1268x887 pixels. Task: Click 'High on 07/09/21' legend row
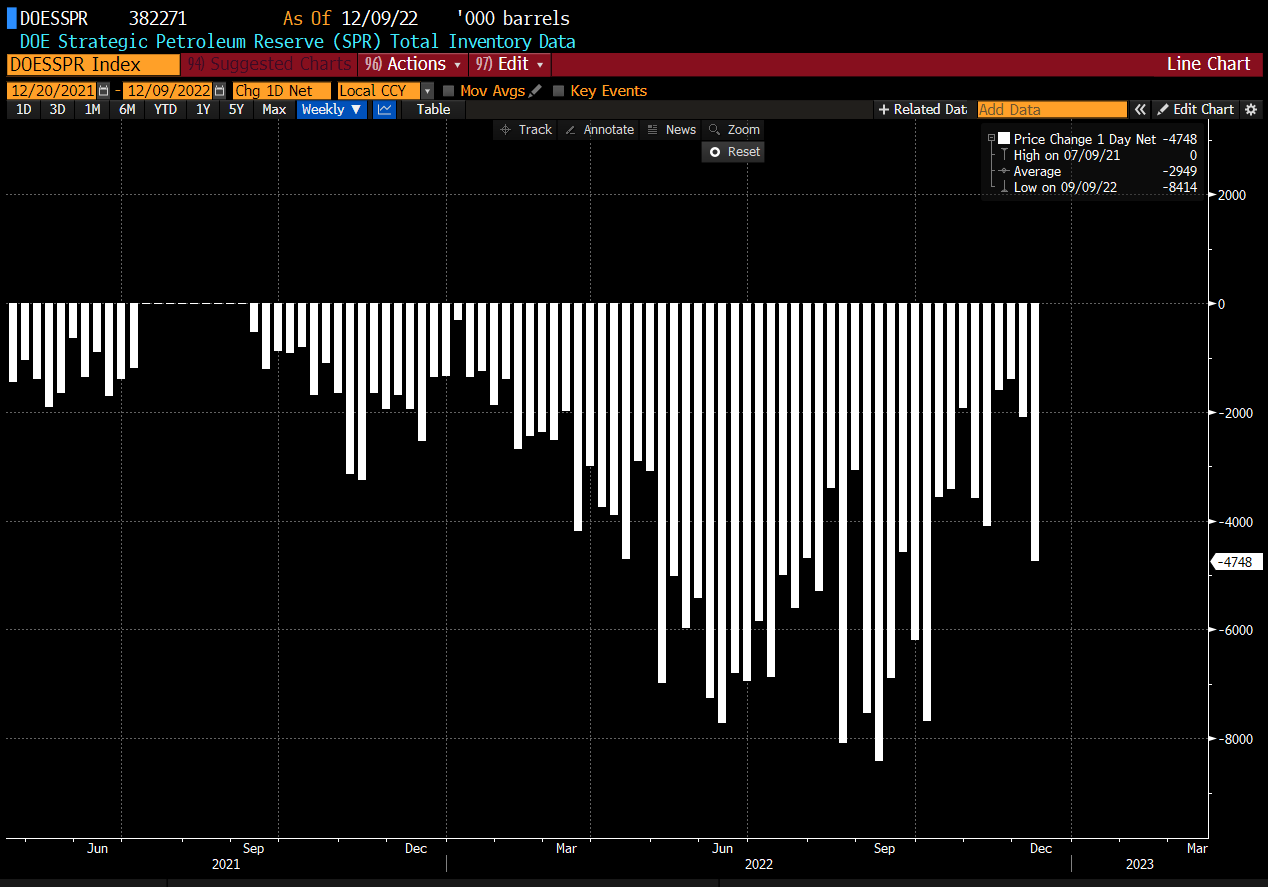(1066, 155)
